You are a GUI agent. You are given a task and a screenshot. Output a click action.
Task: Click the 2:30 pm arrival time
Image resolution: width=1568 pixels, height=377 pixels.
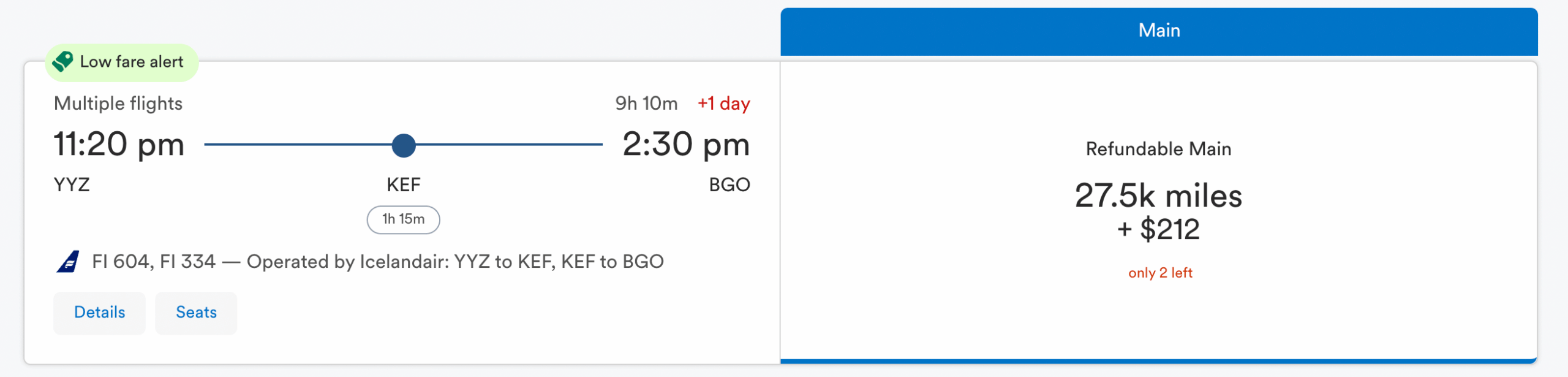pos(686,145)
